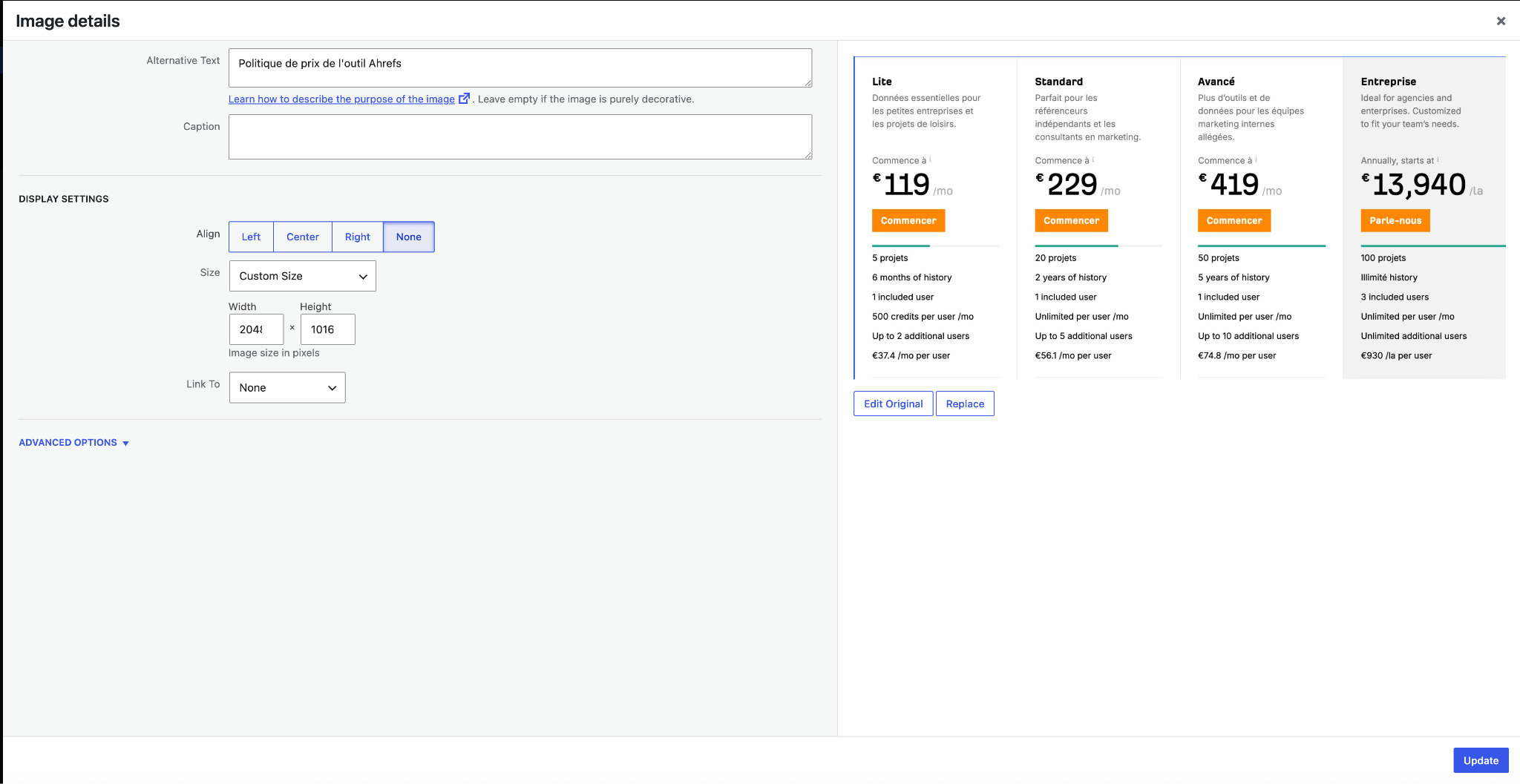The image size is (1520, 784).
Task: Set alignment to Center
Action: click(x=303, y=237)
